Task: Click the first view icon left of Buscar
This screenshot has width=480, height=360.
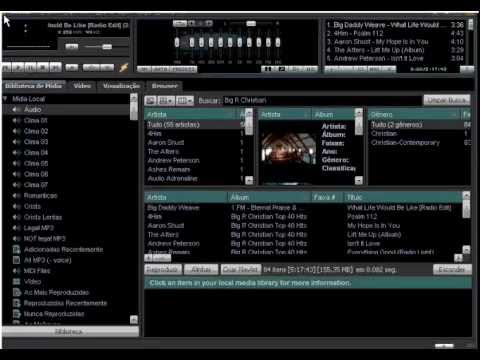Action: (x=151, y=100)
